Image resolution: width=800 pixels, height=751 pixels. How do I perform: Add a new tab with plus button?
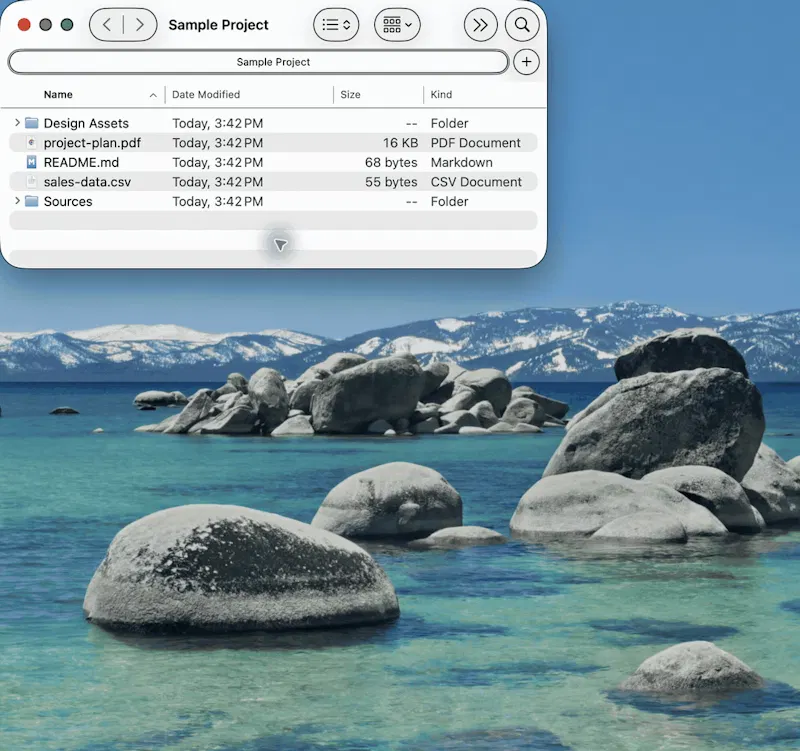pyautogui.click(x=526, y=62)
